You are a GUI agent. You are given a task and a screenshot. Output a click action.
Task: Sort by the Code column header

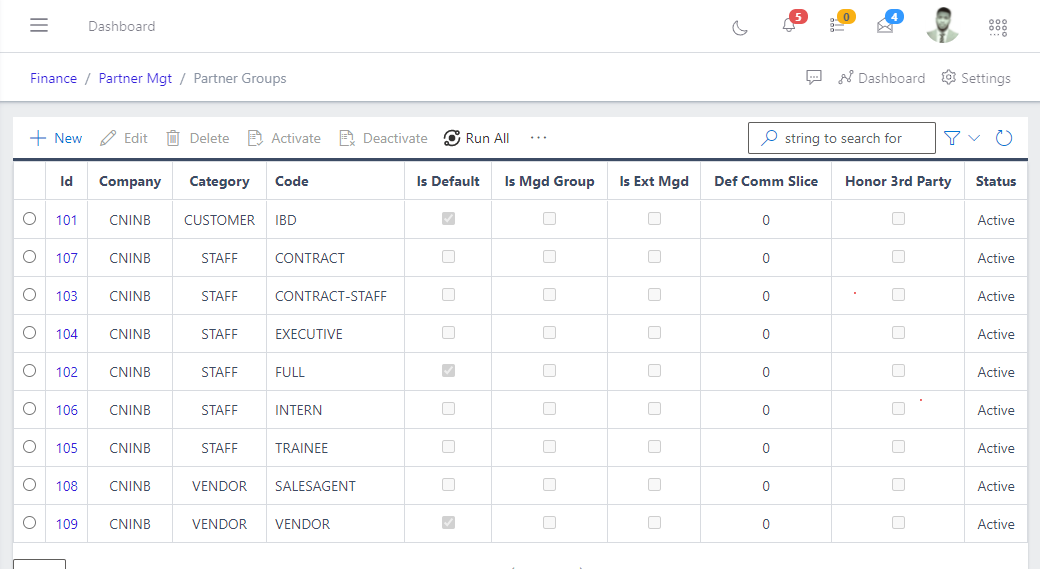coord(292,181)
